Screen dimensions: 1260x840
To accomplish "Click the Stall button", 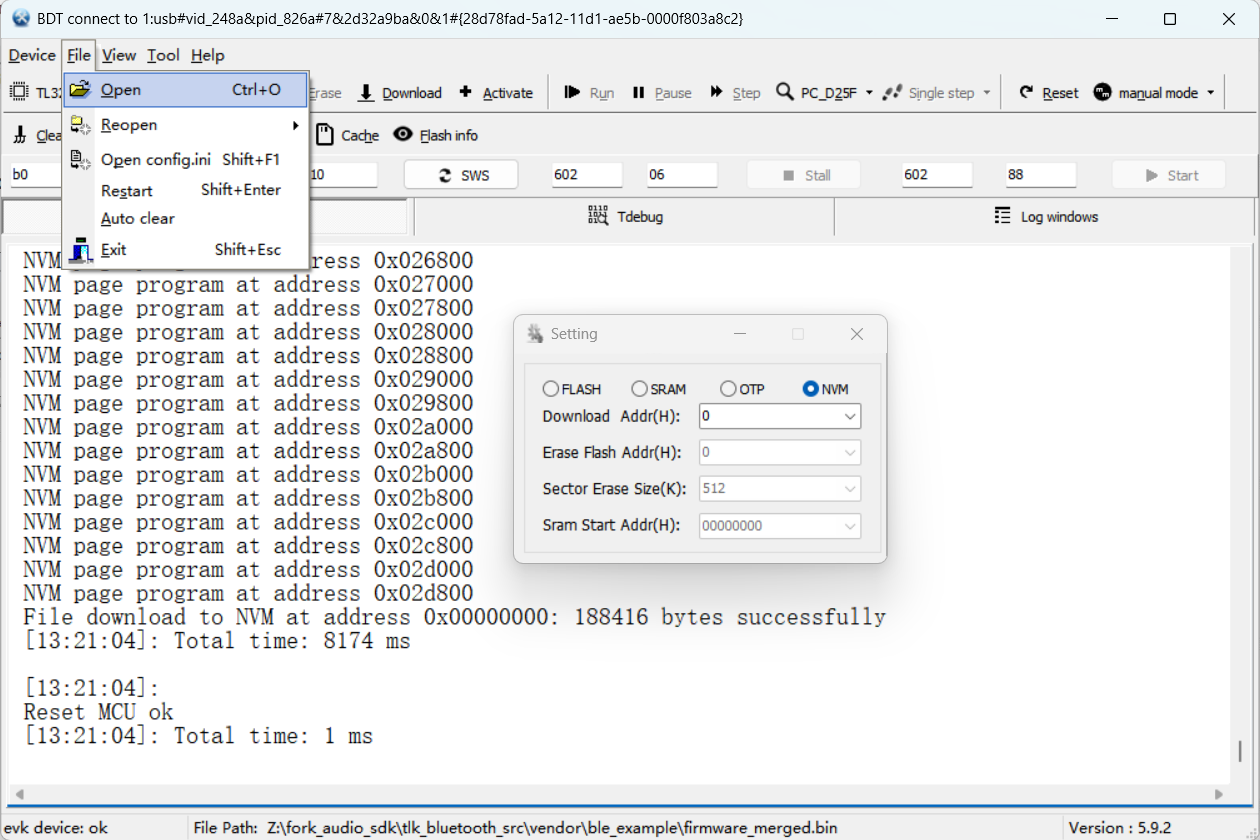I will [x=803, y=175].
